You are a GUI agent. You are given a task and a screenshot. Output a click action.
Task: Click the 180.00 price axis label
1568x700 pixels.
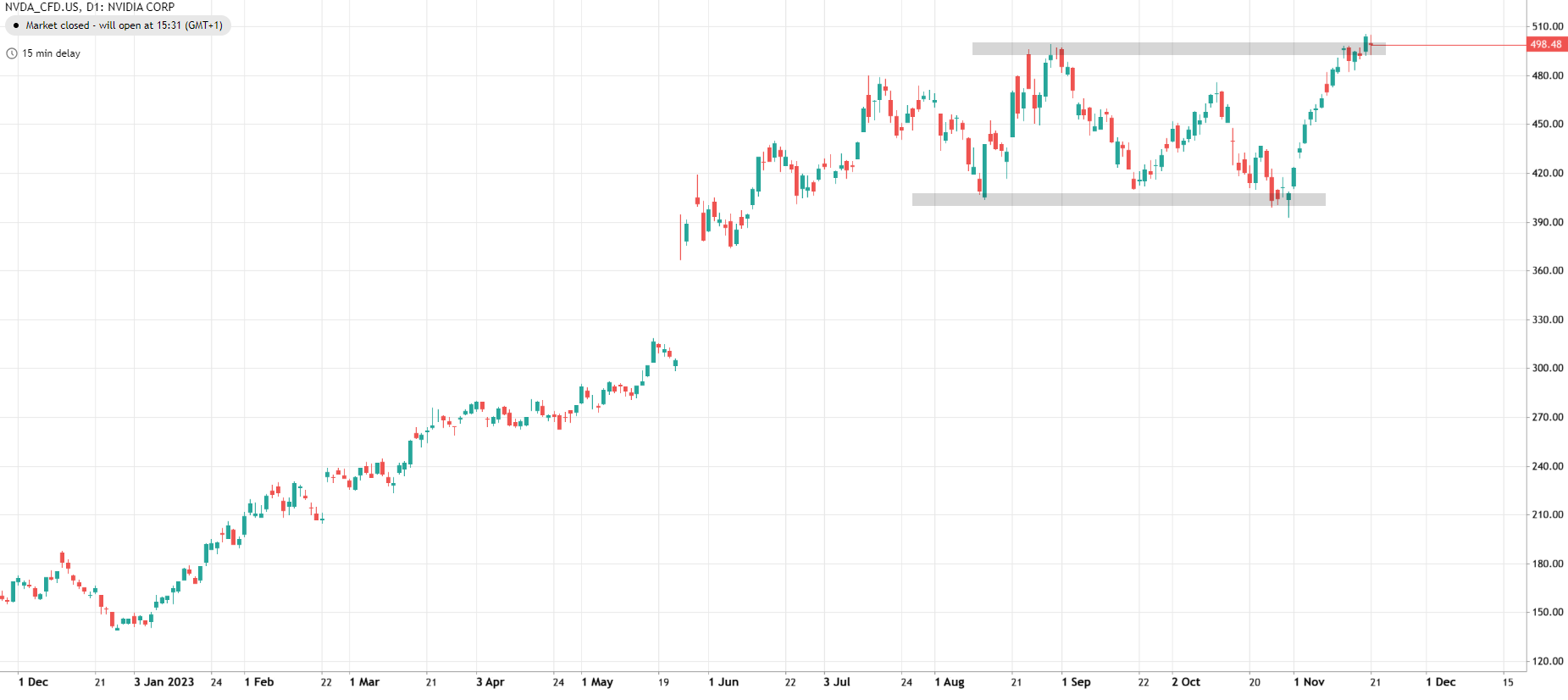(1548, 564)
